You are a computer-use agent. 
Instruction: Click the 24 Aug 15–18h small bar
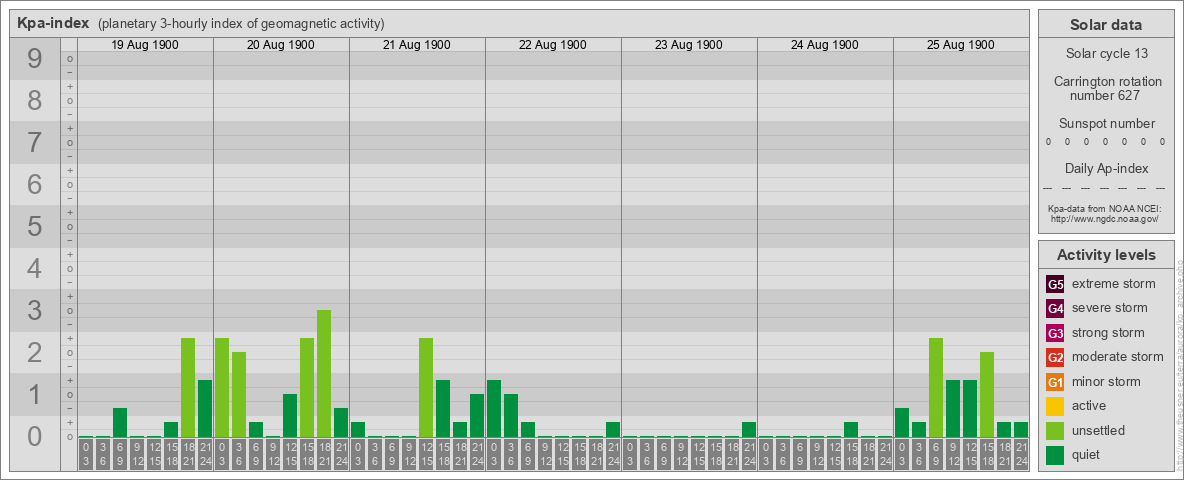(850, 430)
